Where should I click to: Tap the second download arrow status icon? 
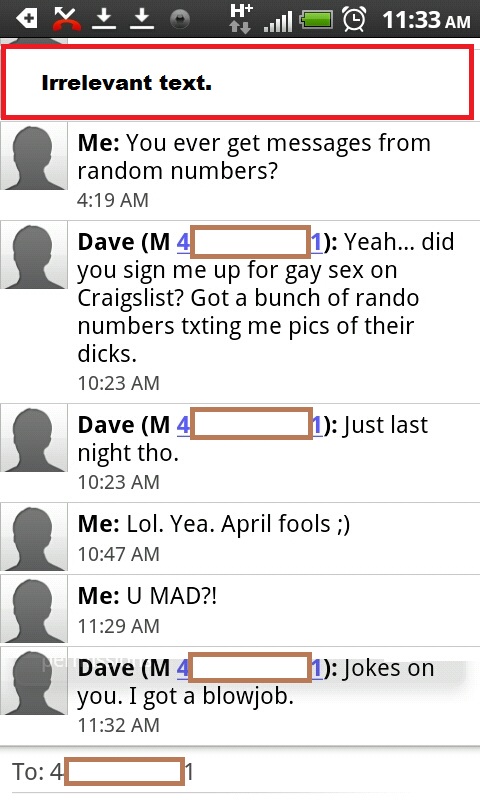[x=142, y=19]
